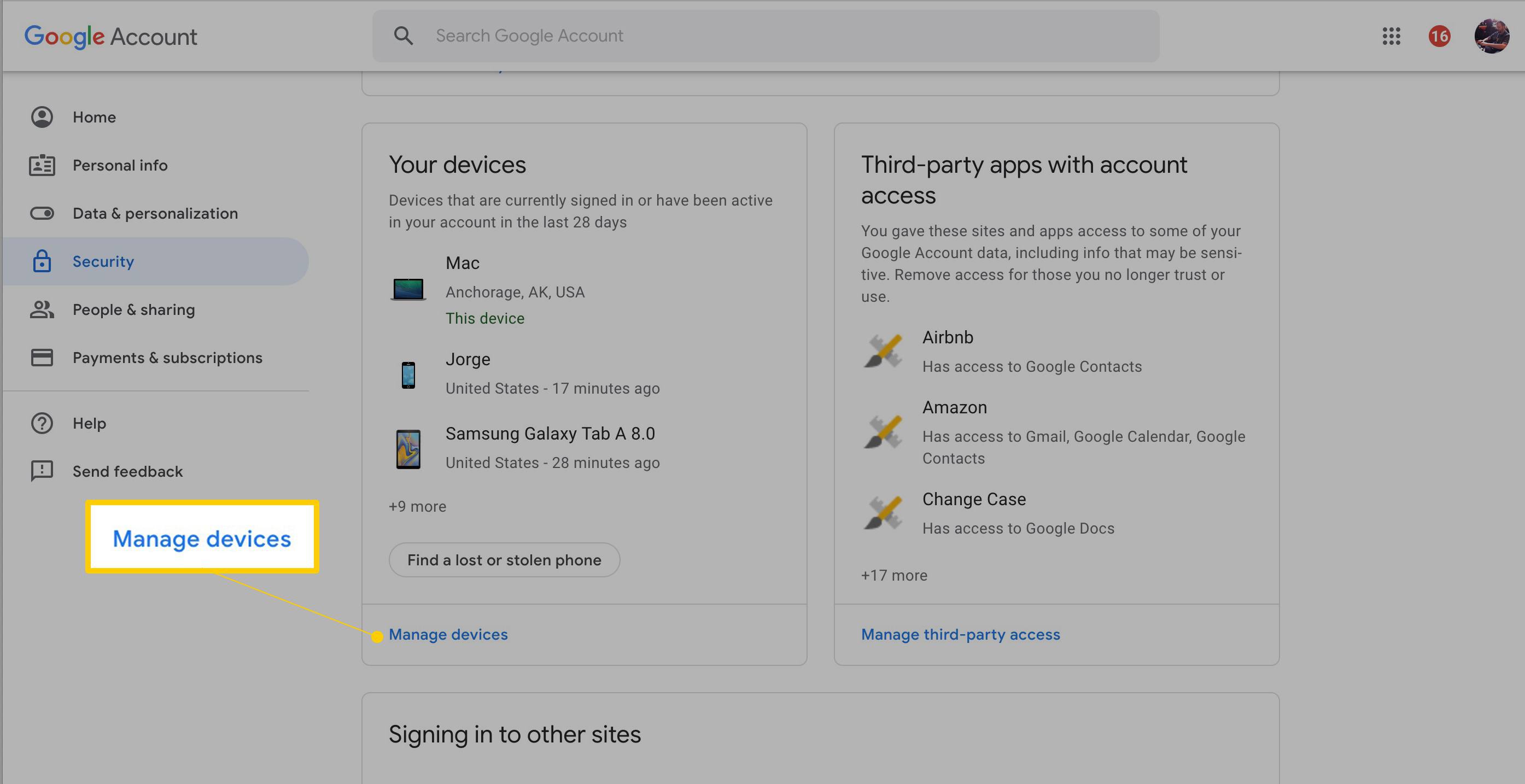Click the Jorge phone device icon
The image size is (1525, 784).
(408, 375)
